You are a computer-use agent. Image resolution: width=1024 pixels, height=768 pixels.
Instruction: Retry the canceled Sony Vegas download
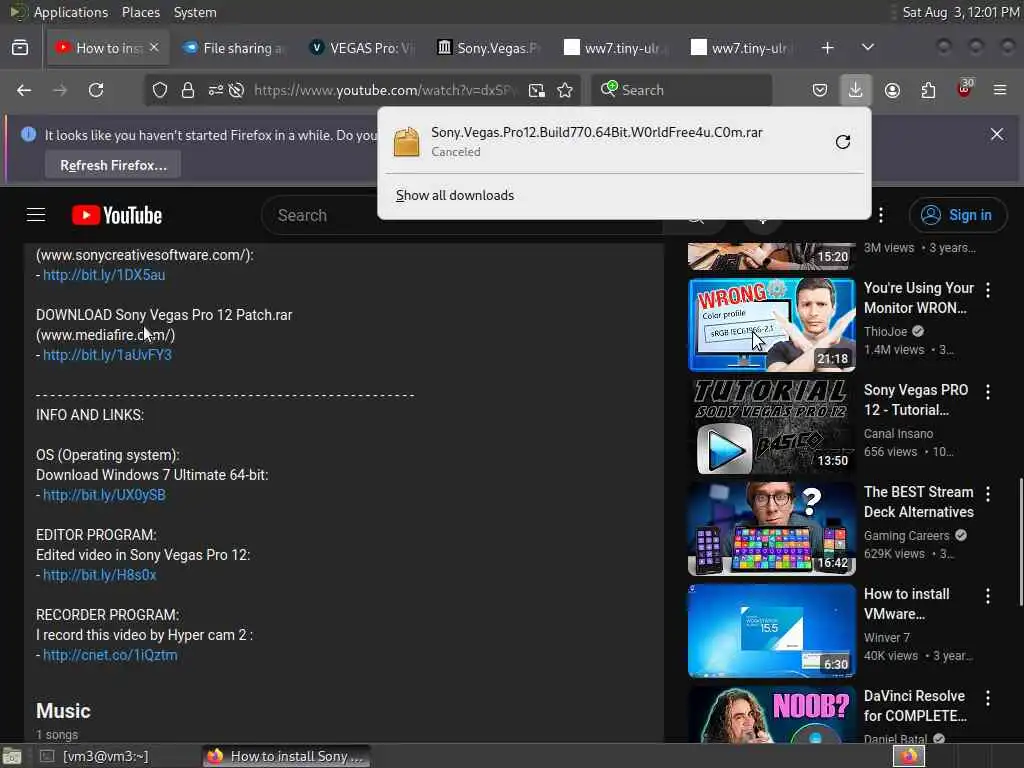(843, 142)
